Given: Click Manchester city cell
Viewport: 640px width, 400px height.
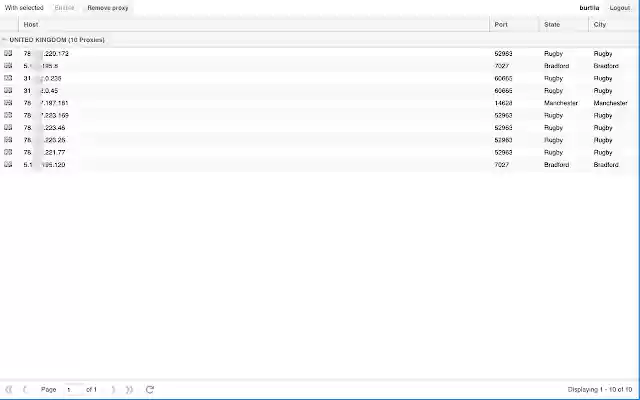Looking at the screenshot, I should 610,103.
